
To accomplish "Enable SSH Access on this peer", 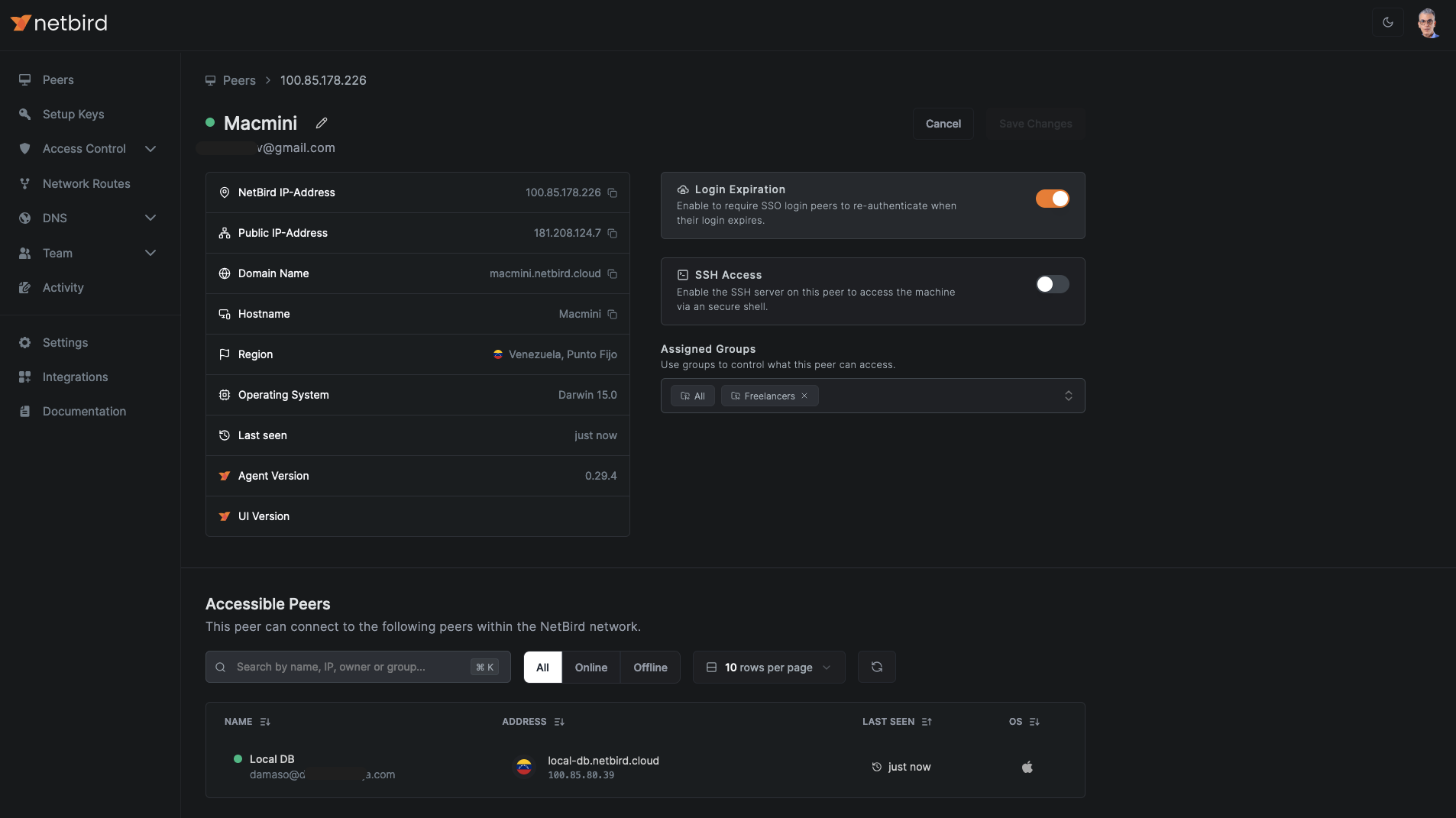I will (1051, 284).
